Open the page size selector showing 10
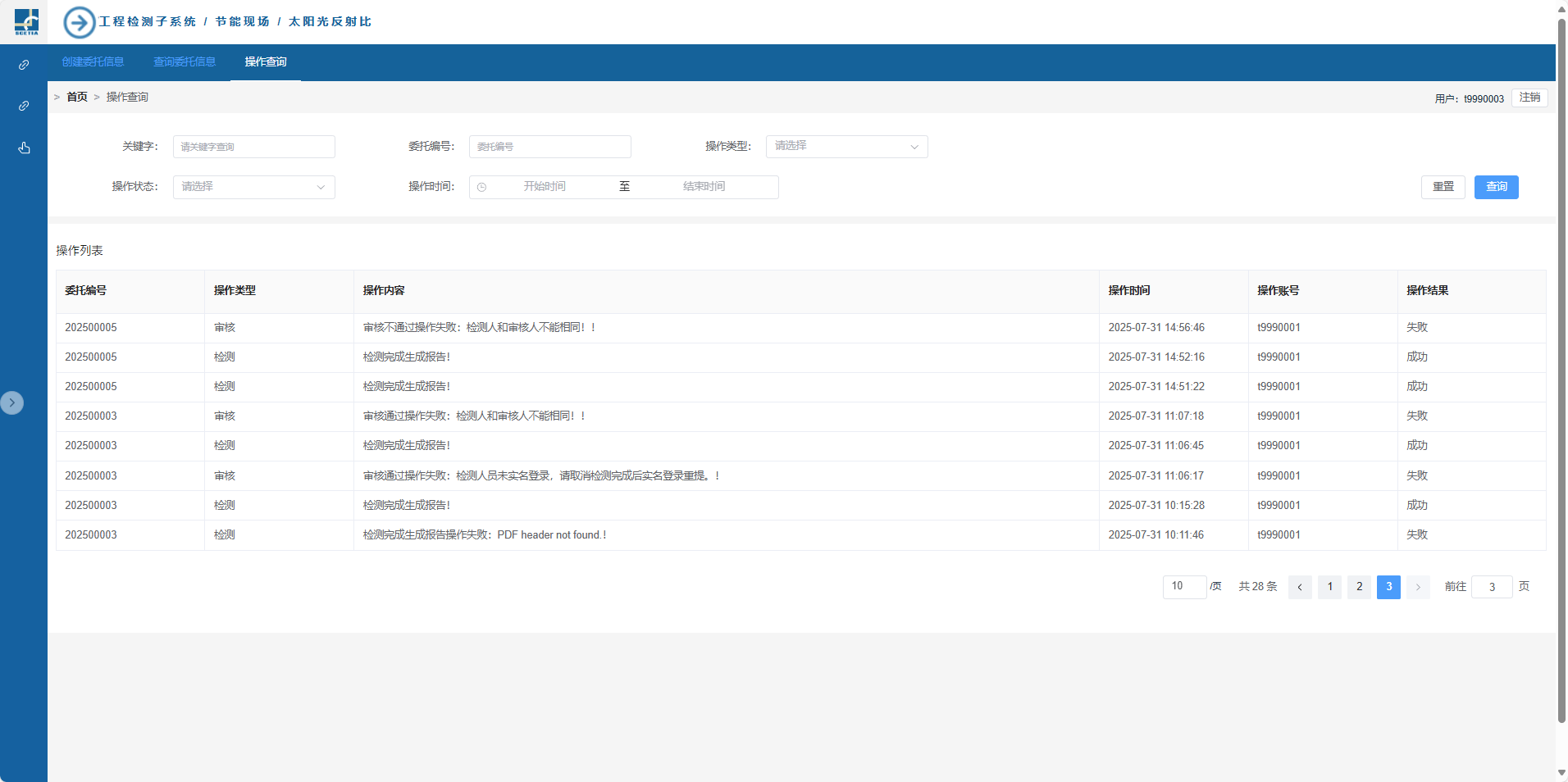1568x782 pixels. (x=1184, y=587)
